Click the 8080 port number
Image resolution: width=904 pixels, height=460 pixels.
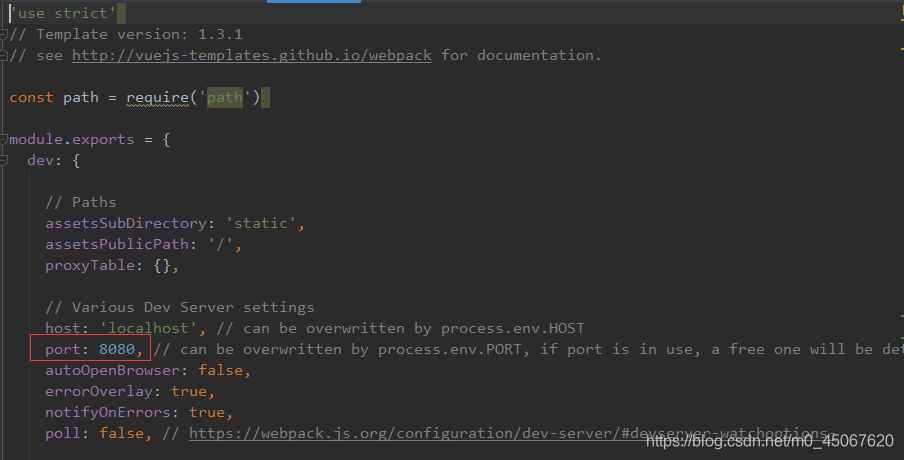(117, 349)
